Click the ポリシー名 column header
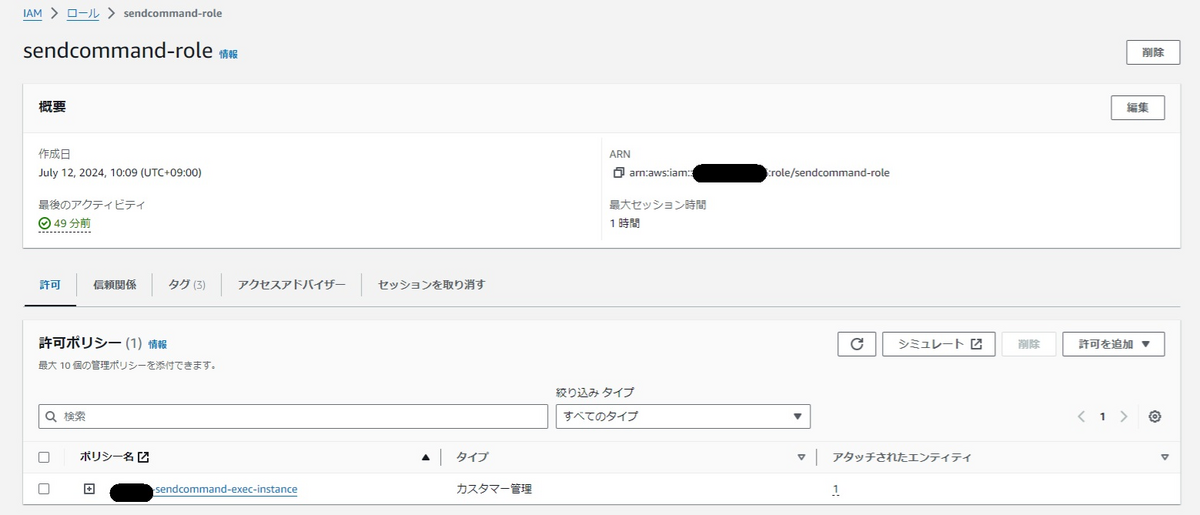This screenshot has width=1200, height=515. [106, 457]
